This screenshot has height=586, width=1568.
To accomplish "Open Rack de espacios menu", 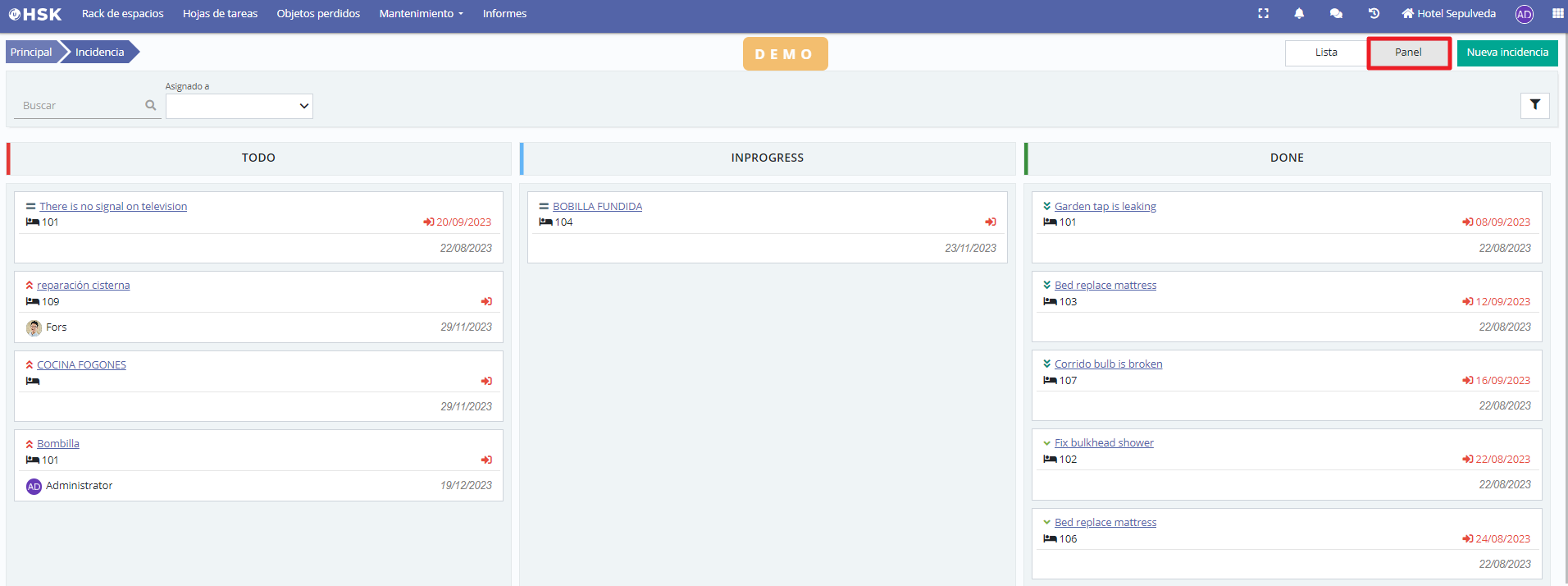I will point(123,14).
